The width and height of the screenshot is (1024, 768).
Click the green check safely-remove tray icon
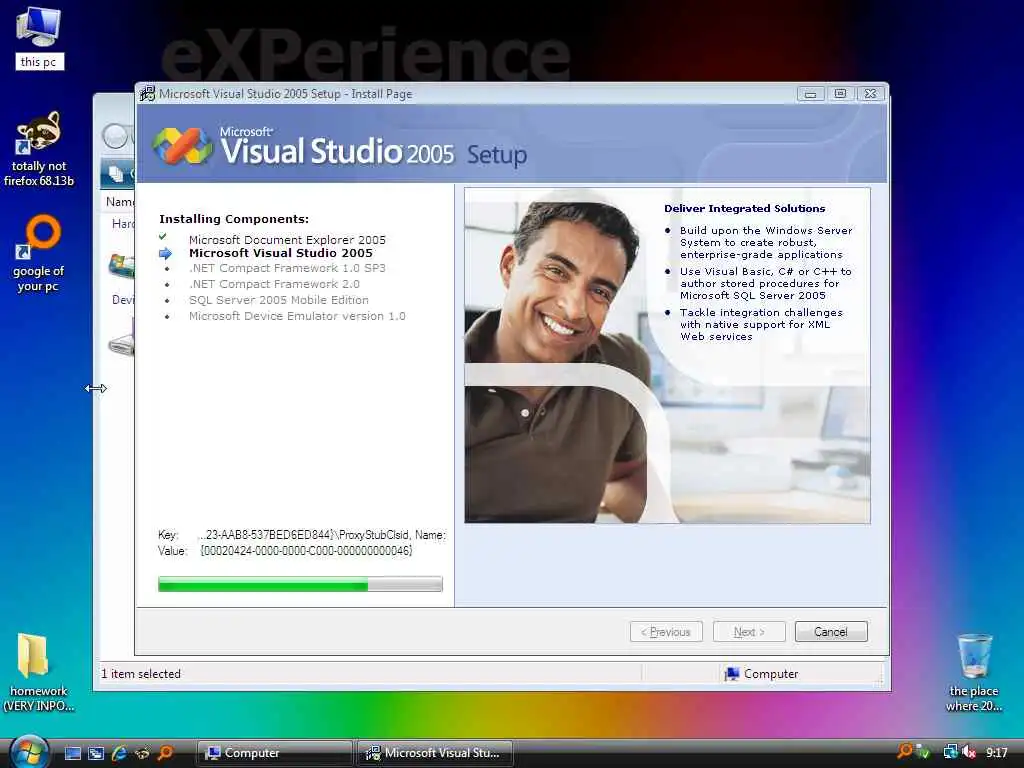923,753
